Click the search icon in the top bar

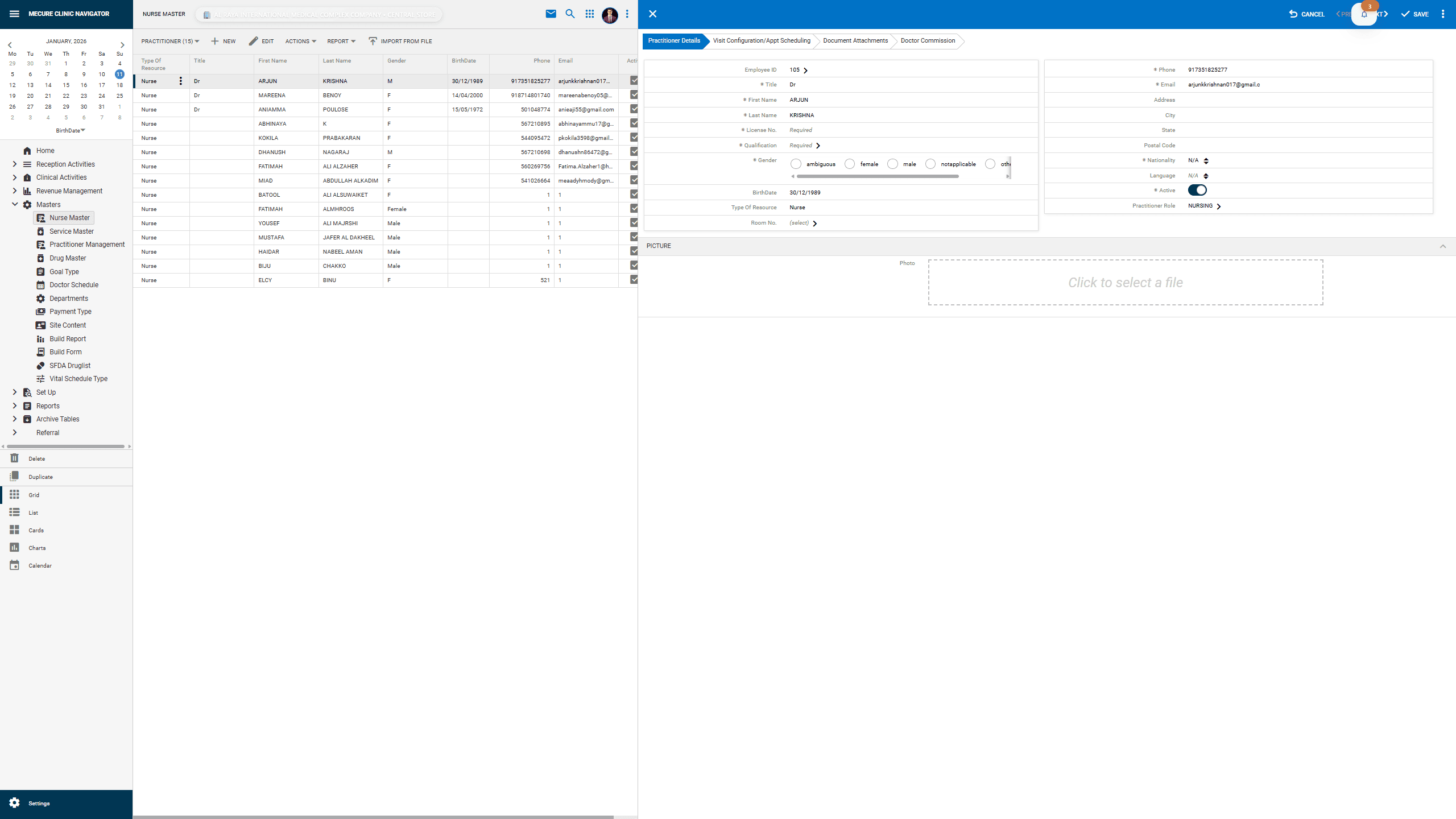coord(570,14)
